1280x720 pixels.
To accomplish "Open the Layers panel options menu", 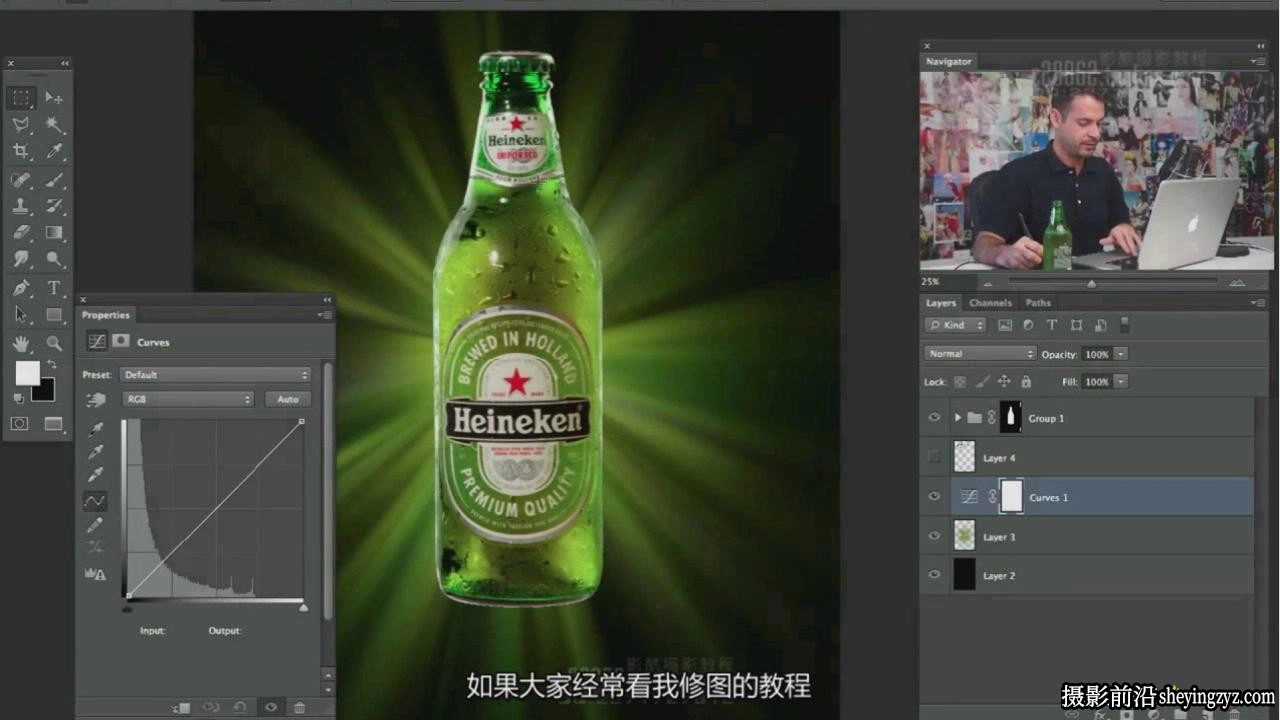I will pos(1258,302).
